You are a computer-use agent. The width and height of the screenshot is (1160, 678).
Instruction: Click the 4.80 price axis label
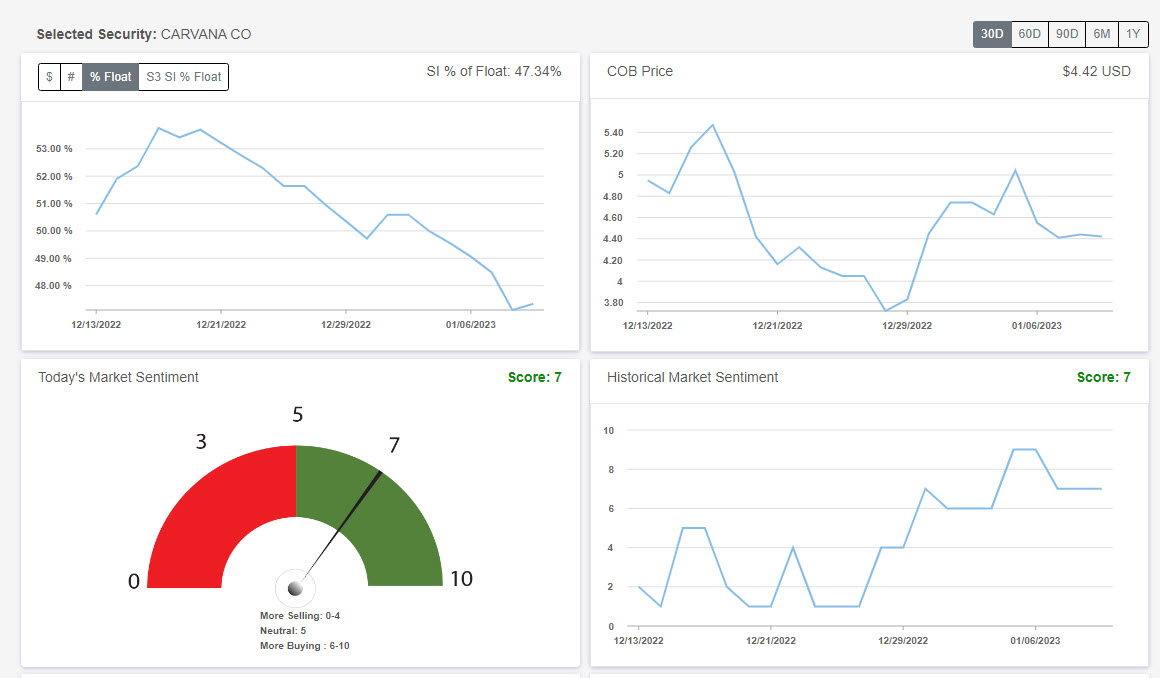[x=613, y=197]
